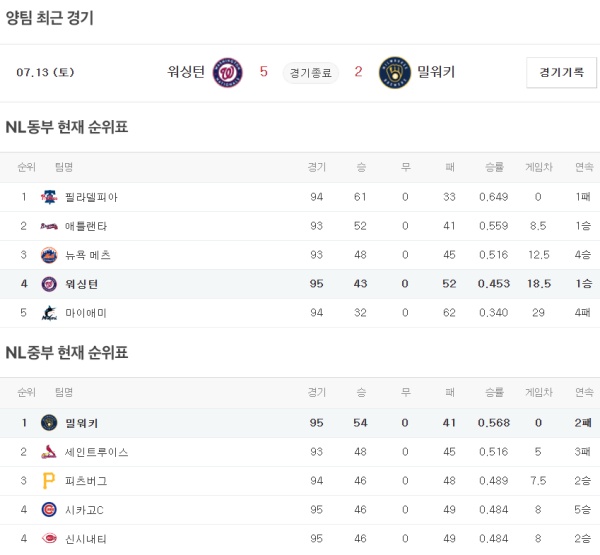
Task: Click the Miami Marlins team logo
Action: 48,313
